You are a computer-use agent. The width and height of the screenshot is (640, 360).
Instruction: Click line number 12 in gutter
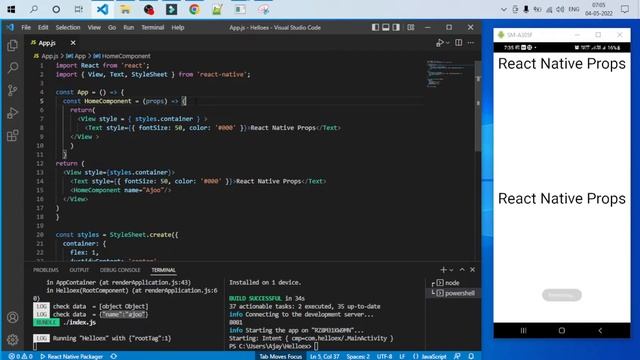[x=40, y=163]
